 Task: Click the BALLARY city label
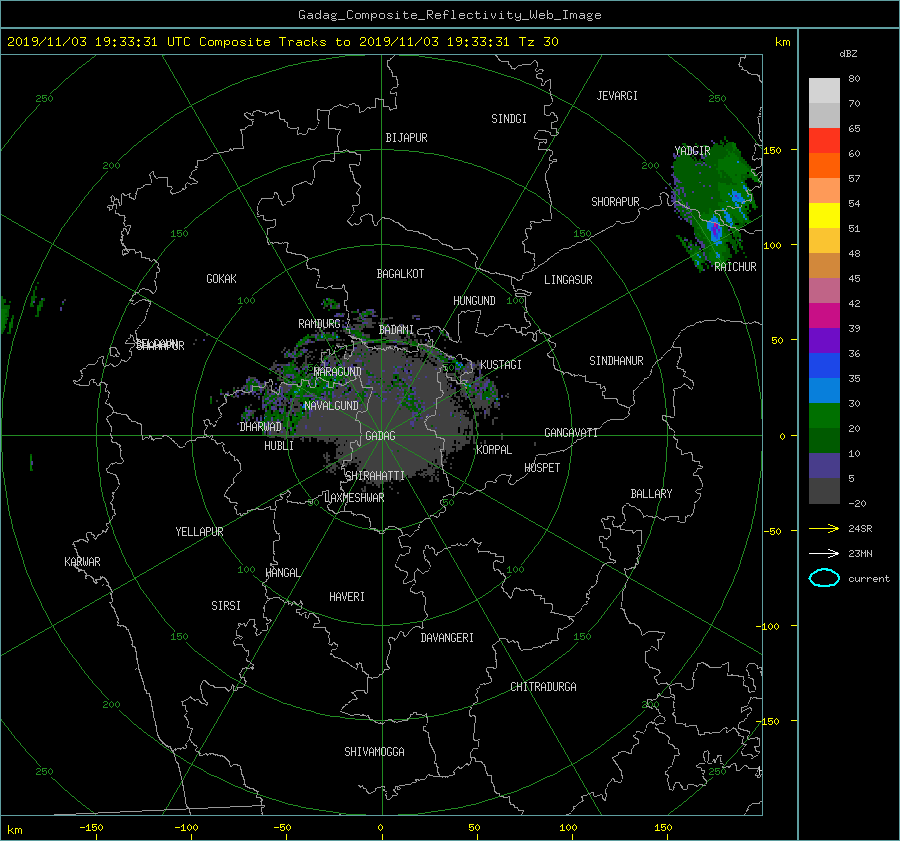(651, 494)
